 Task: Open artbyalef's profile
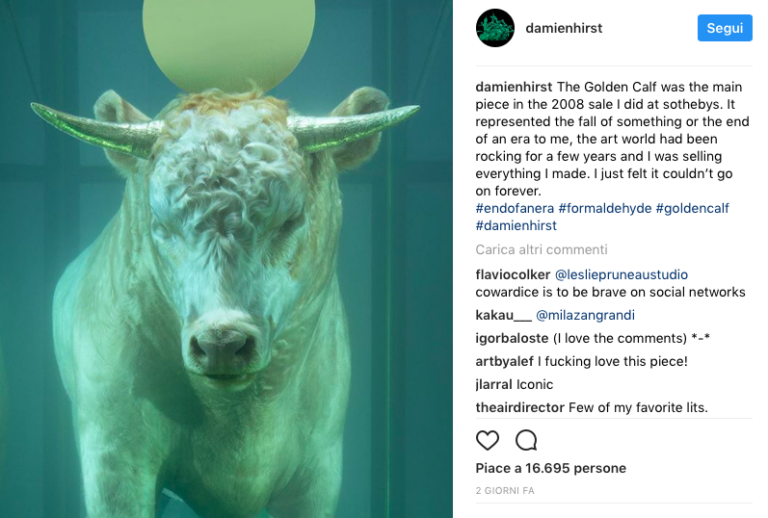(x=505, y=361)
